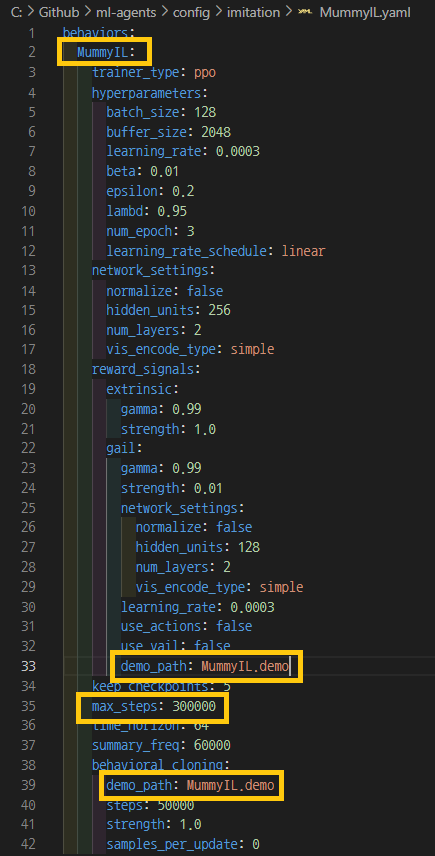Viewport: 435px width, 856px height.
Task: Click the hyperparameters key
Action: coord(147,93)
